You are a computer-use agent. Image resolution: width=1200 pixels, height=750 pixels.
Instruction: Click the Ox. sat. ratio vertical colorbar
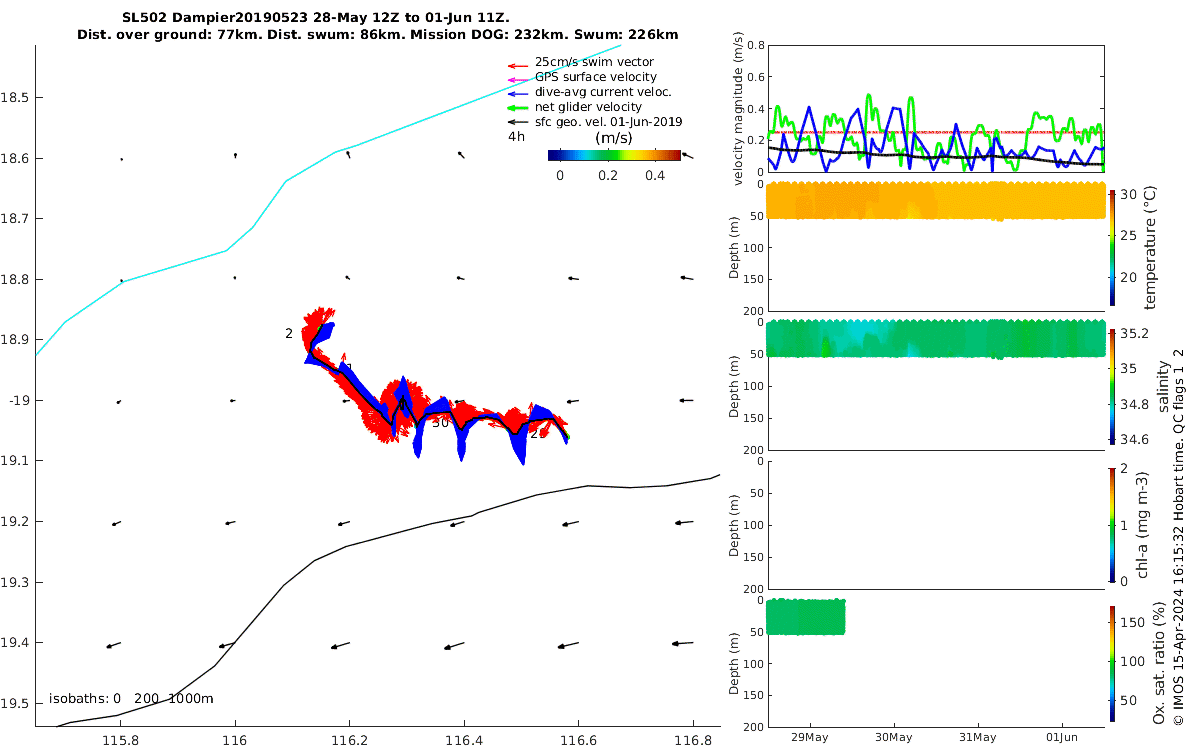pos(1113,664)
